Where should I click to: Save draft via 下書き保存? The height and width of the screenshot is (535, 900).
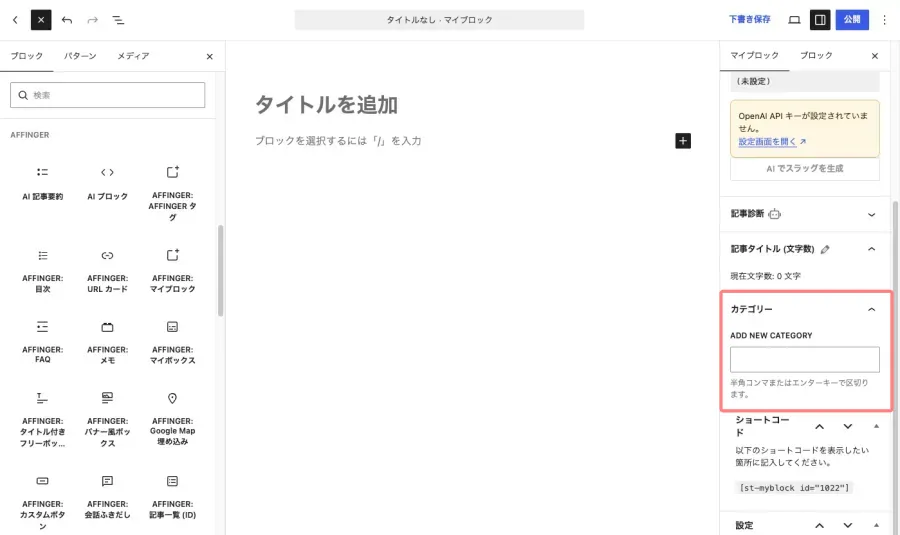[750, 20]
